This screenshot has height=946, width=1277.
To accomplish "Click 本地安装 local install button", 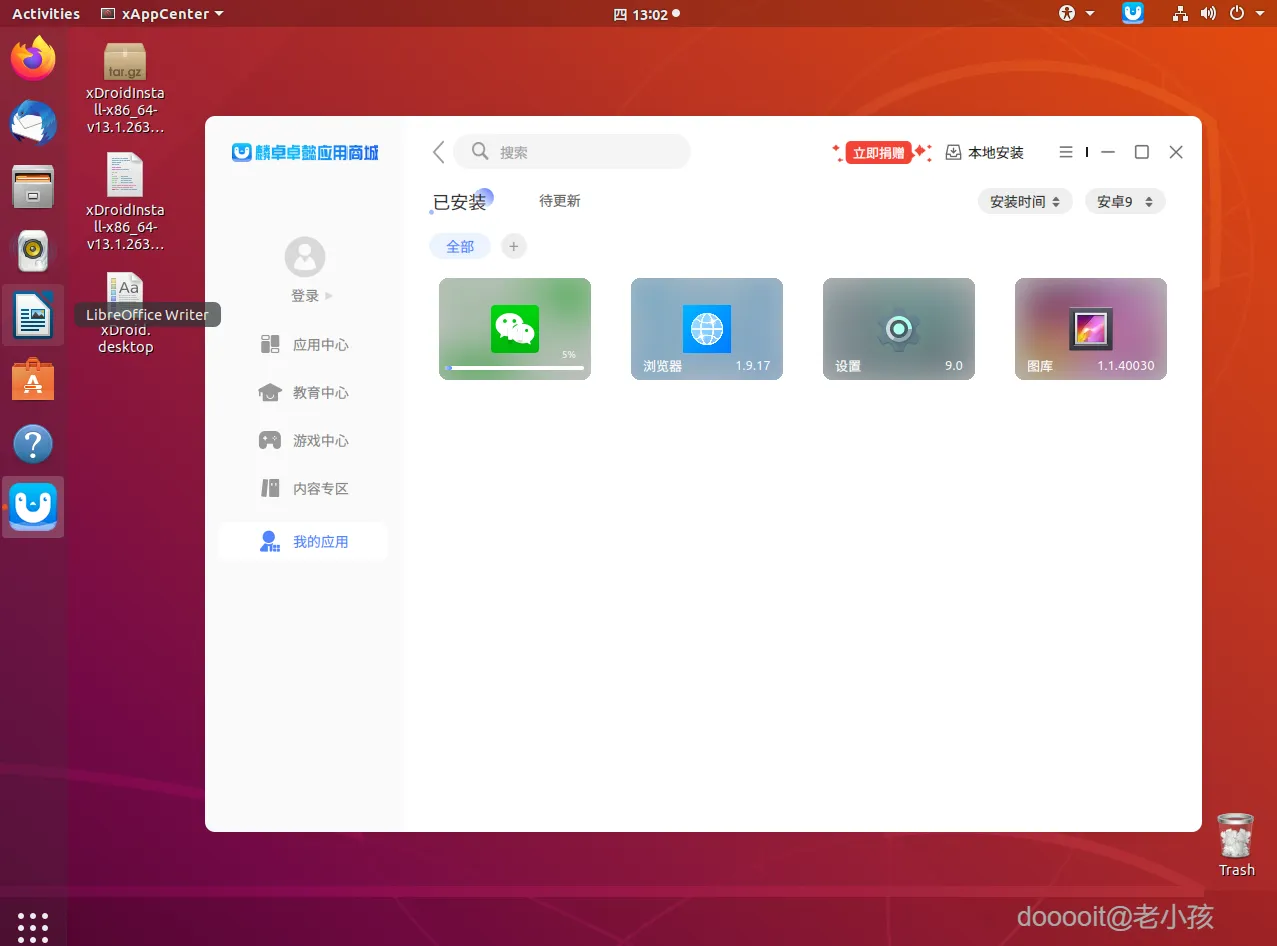I will 985,152.
